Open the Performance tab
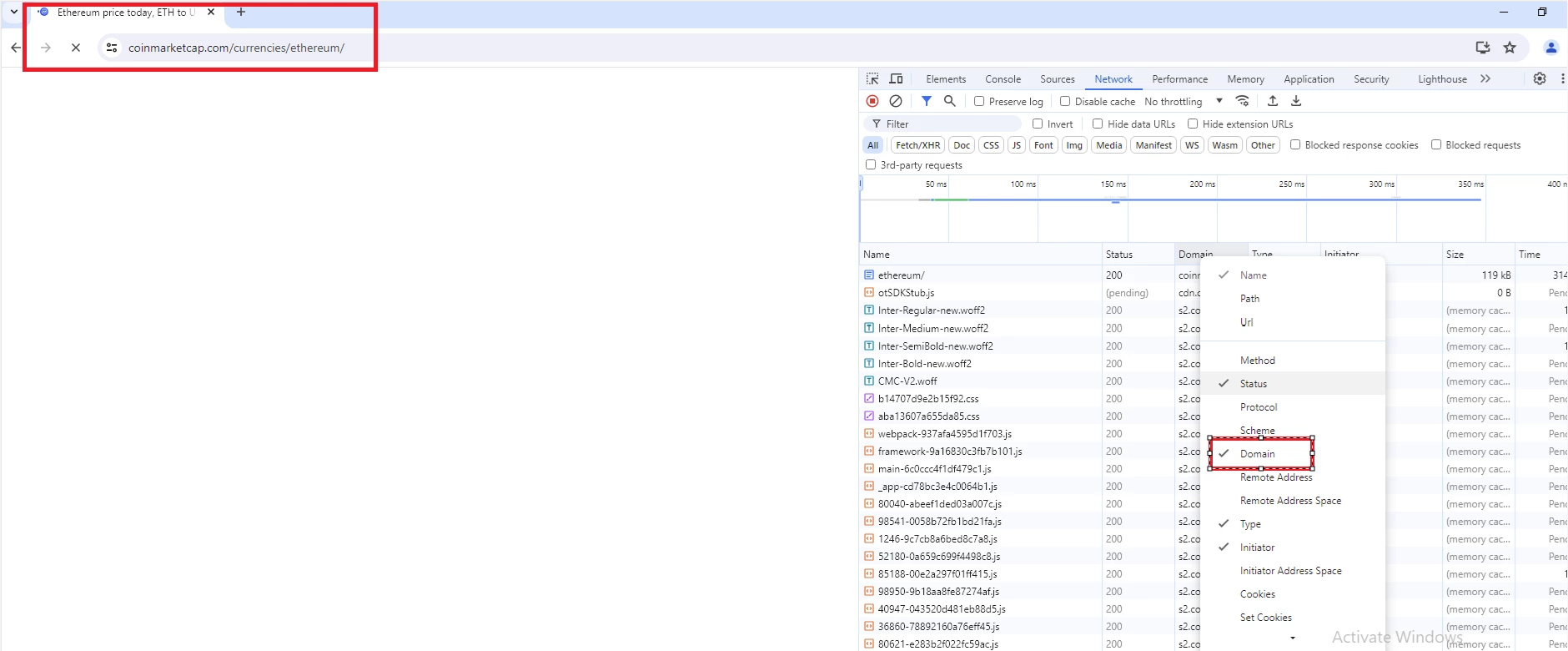The width and height of the screenshot is (1568, 651). pos(1179,78)
